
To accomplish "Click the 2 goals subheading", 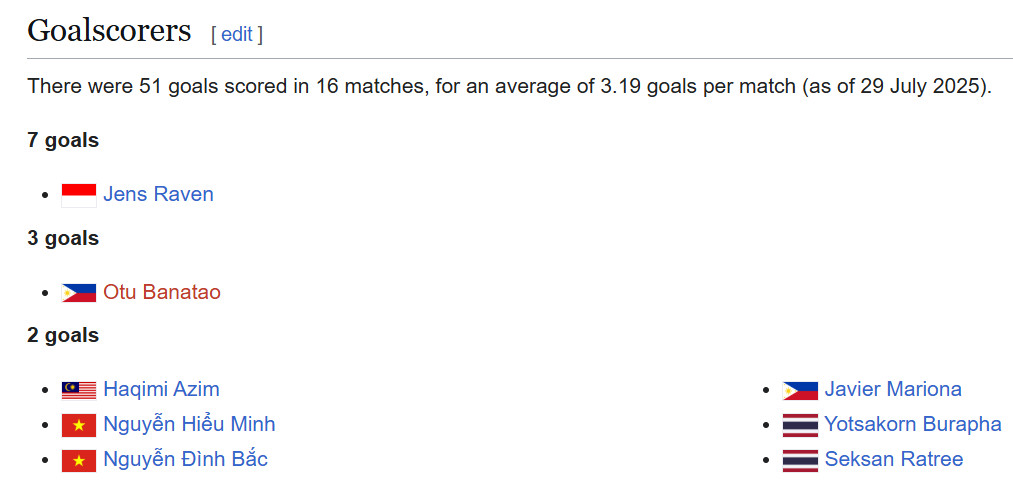I will 63,335.
